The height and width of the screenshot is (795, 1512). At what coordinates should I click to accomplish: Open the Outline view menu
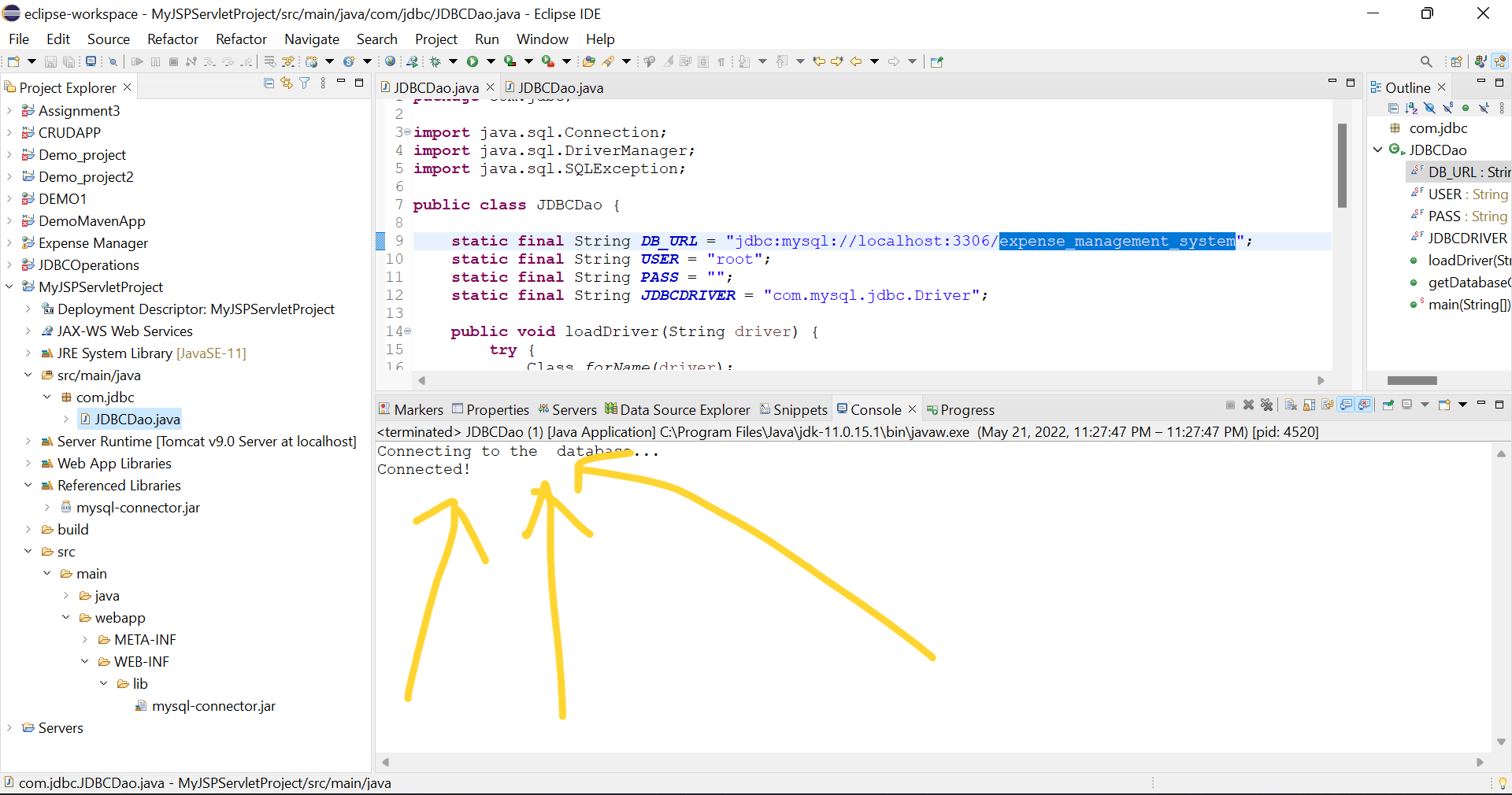1503,108
